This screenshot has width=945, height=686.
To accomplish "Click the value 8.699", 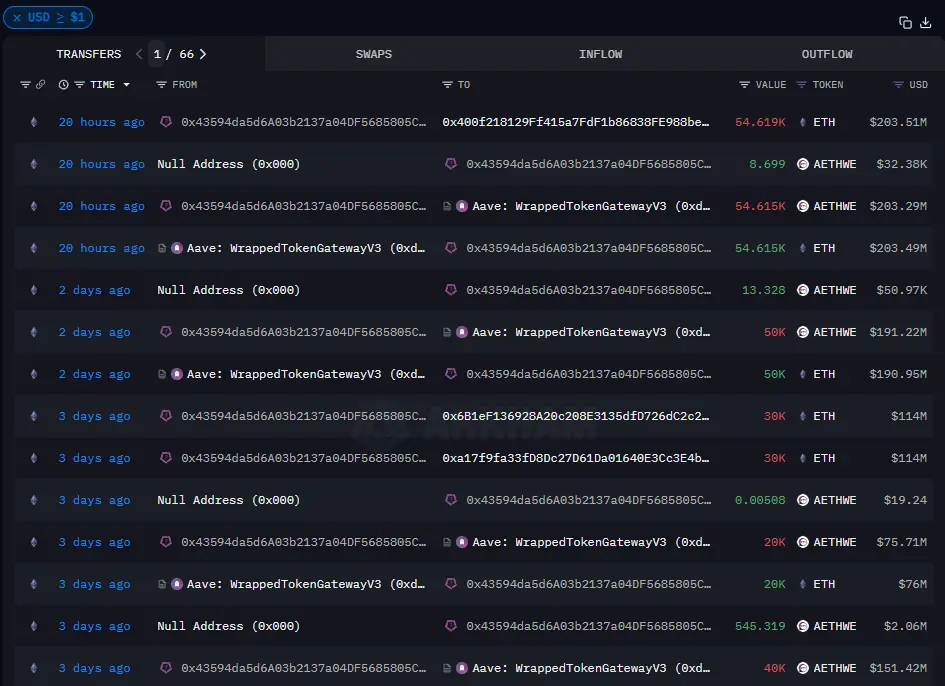I will pos(767,164).
